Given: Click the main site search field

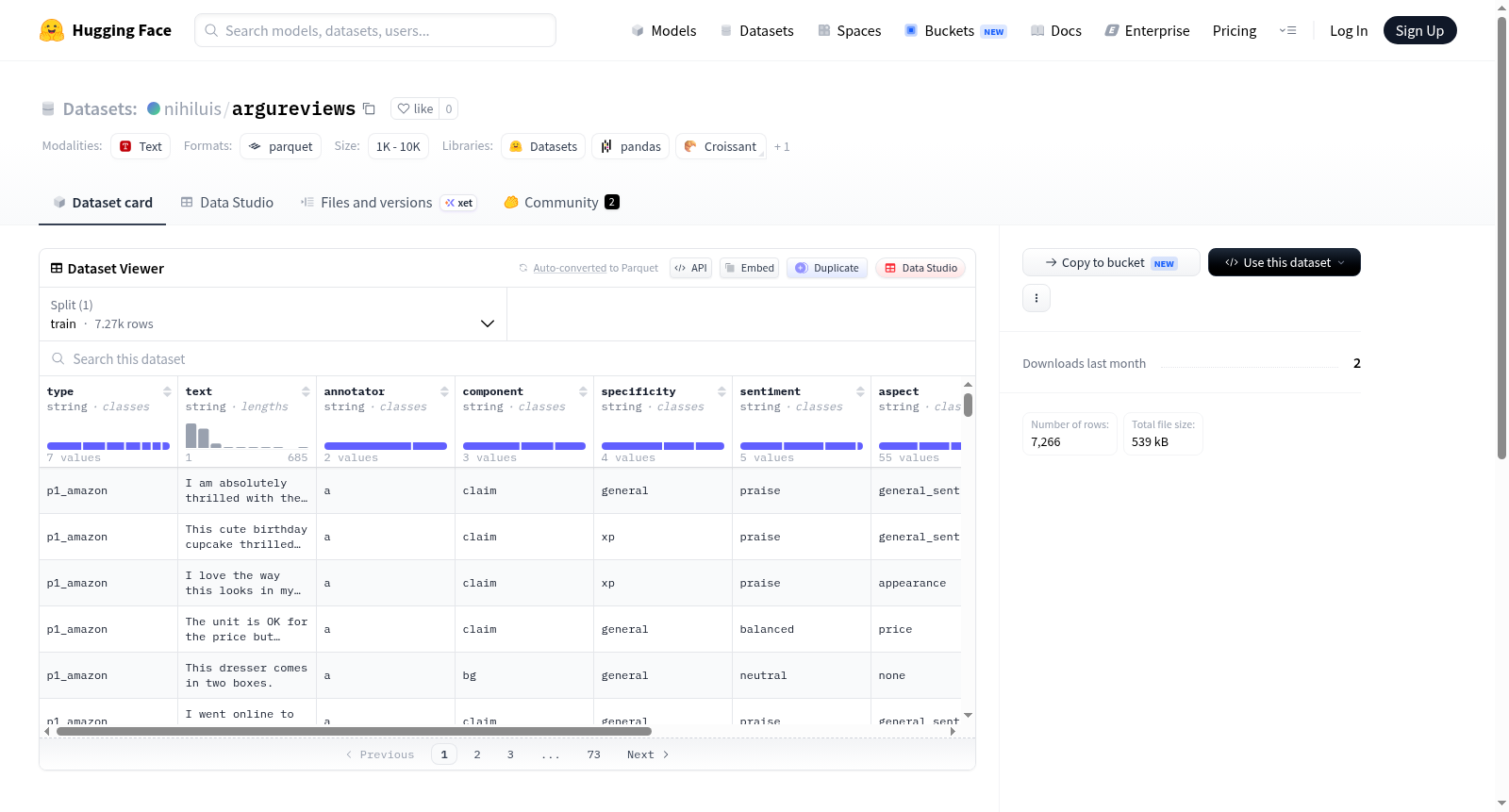Looking at the screenshot, I should coord(375,30).
